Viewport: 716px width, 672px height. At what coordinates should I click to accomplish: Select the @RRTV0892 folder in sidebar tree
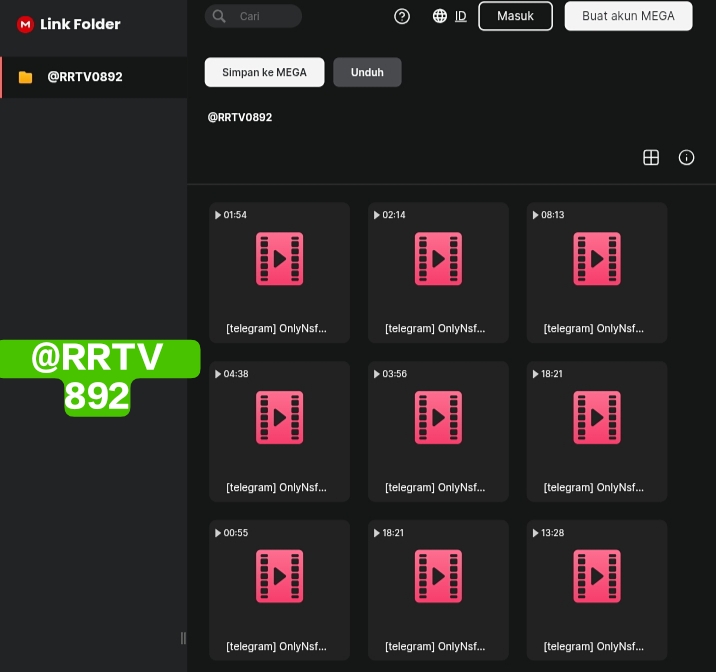click(x=94, y=77)
